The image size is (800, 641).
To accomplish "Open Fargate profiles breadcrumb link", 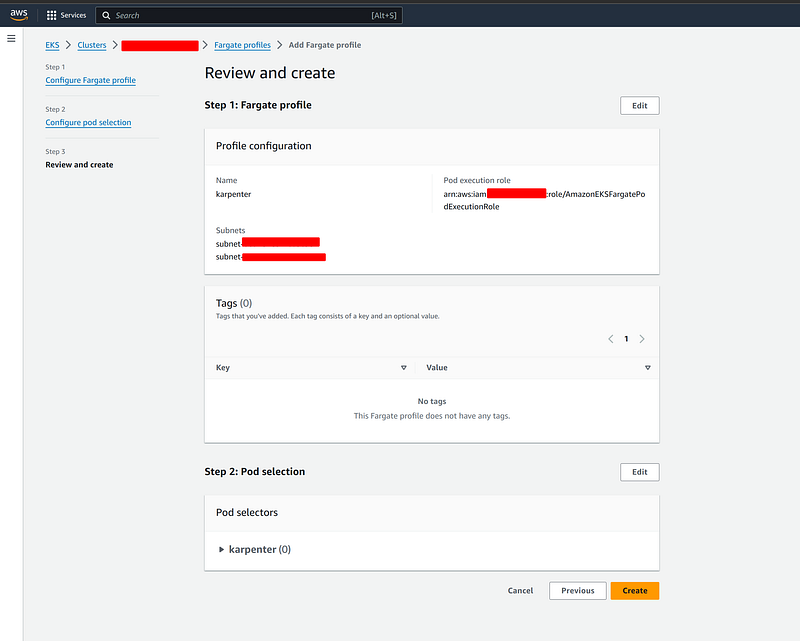I will [242, 45].
